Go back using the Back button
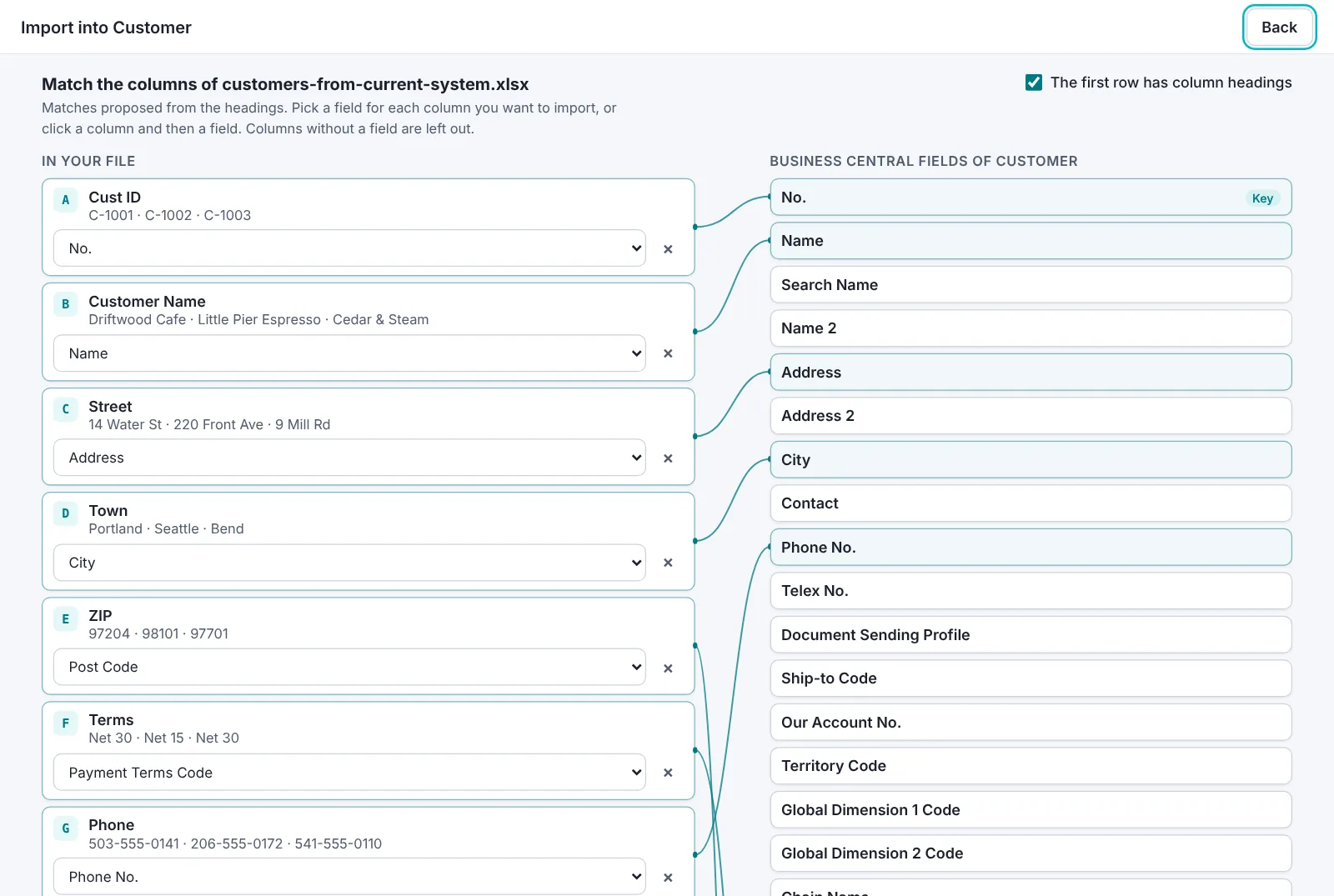1334x896 pixels. pyautogui.click(x=1279, y=28)
